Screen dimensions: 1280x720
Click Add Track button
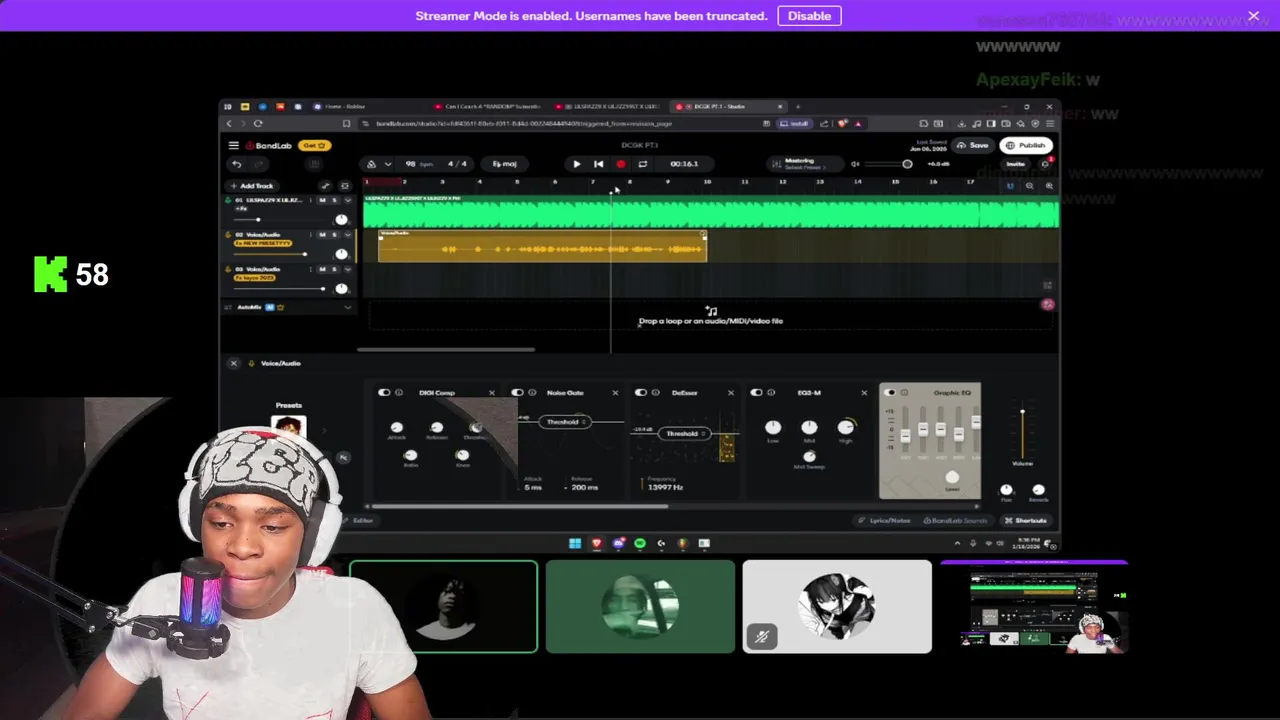tap(251, 186)
